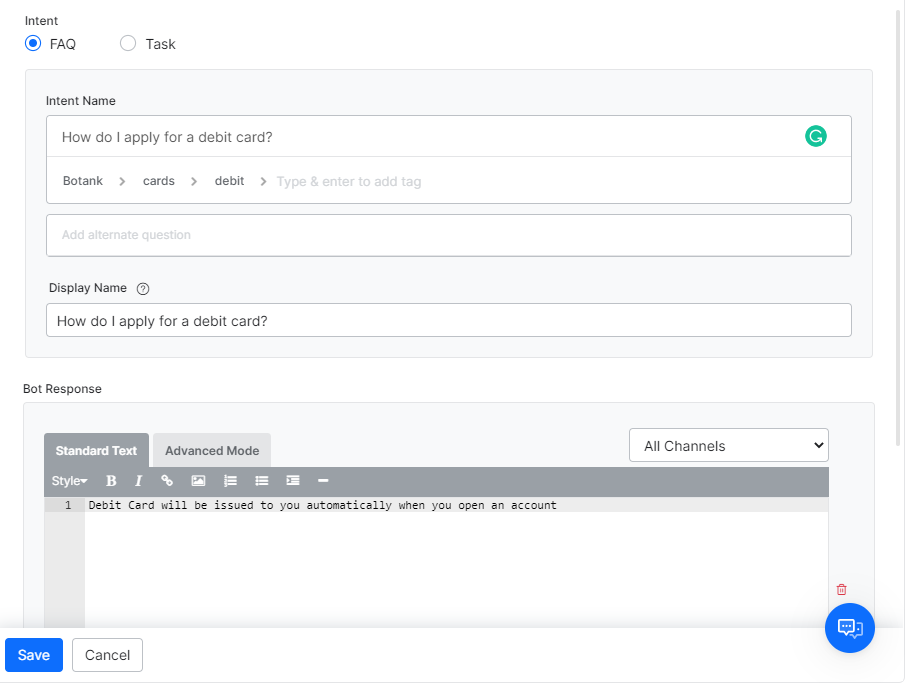The height and width of the screenshot is (683, 905).
Task: Open the Grammarly suggestions icon
Action: 816,135
